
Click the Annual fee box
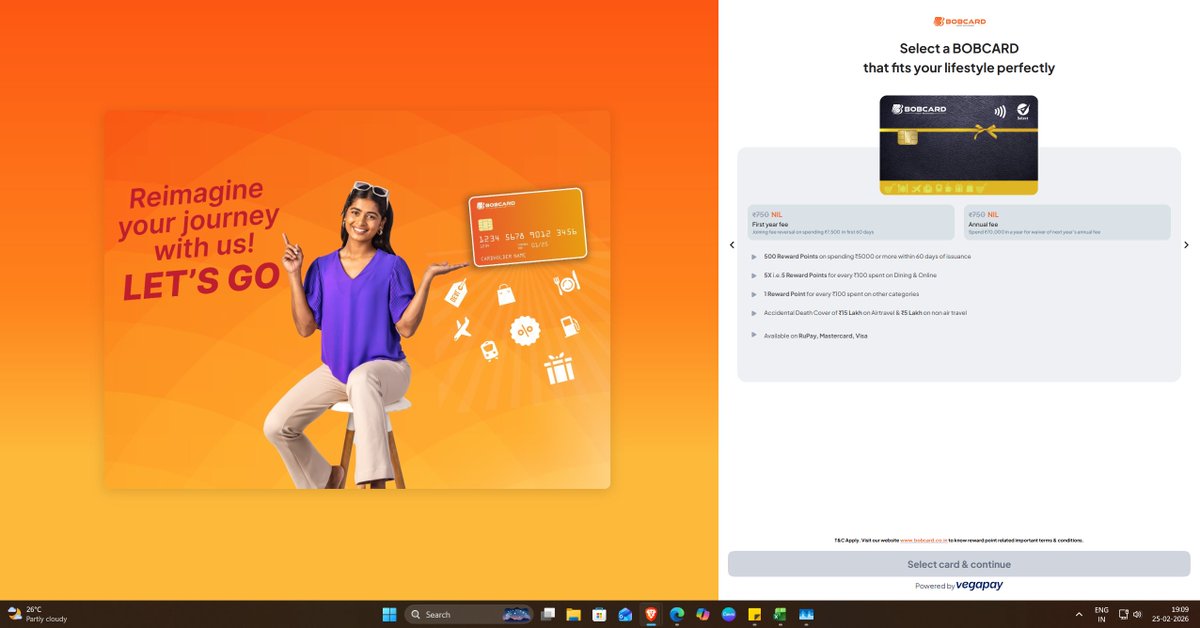click(1067, 222)
